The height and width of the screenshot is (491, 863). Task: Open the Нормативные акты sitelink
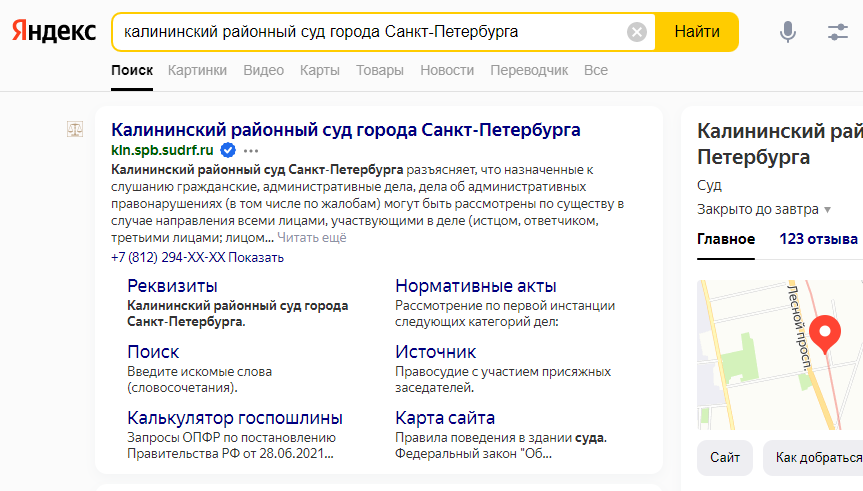(476, 286)
